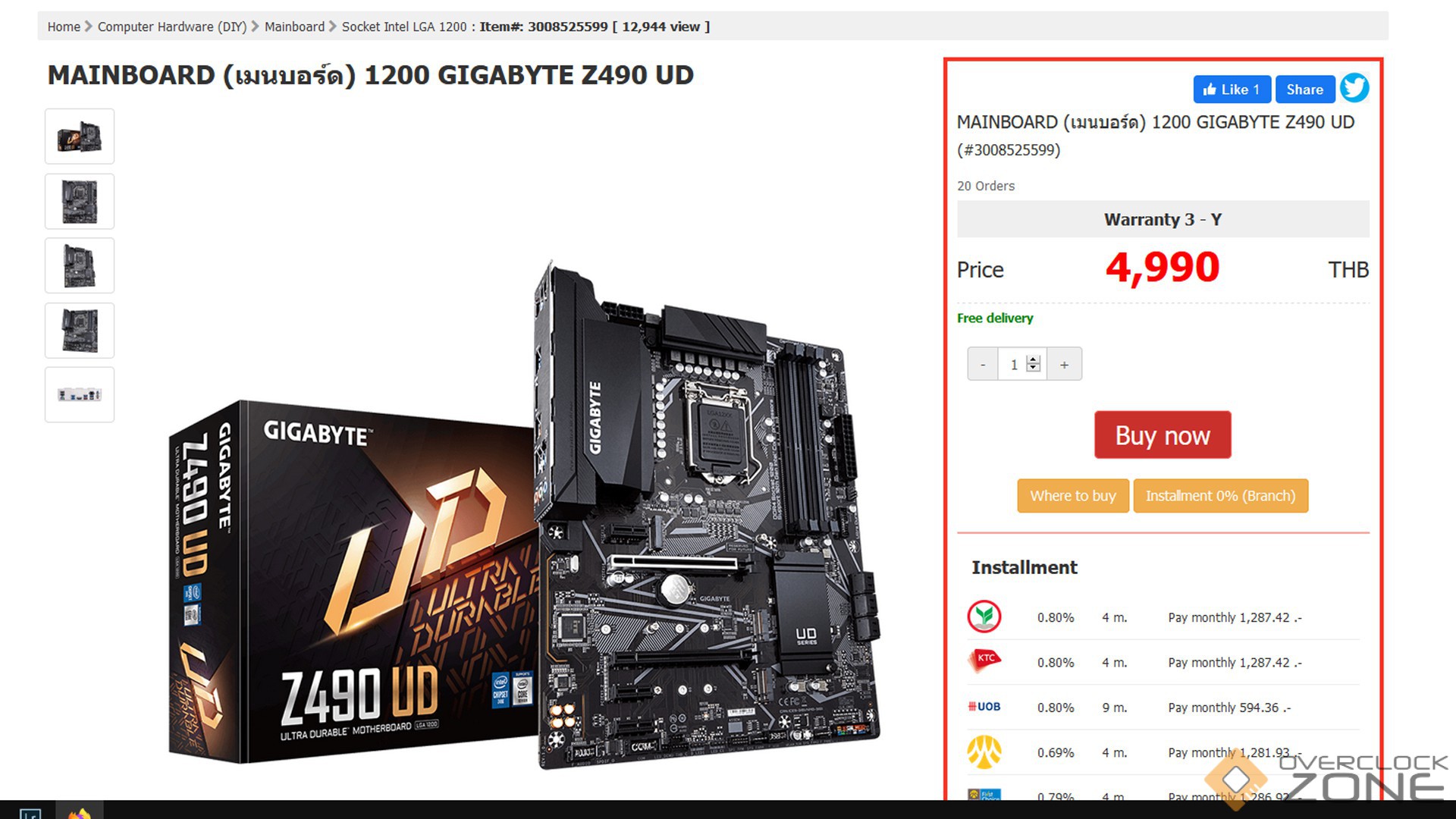Image resolution: width=1456 pixels, height=819 pixels.
Task: Click Installment 0% (Branch) button
Action: [1220, 496]
